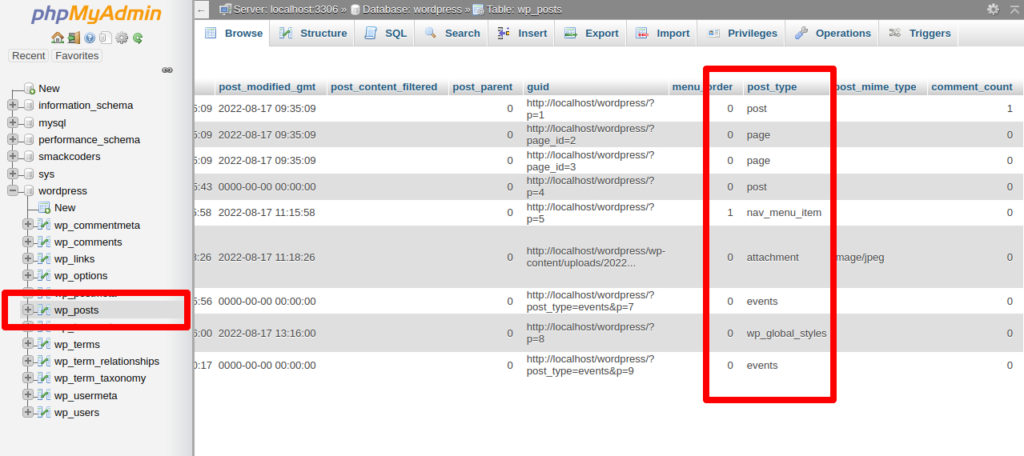
Task: Click the Favorites tables button
Action: [77, 56]
